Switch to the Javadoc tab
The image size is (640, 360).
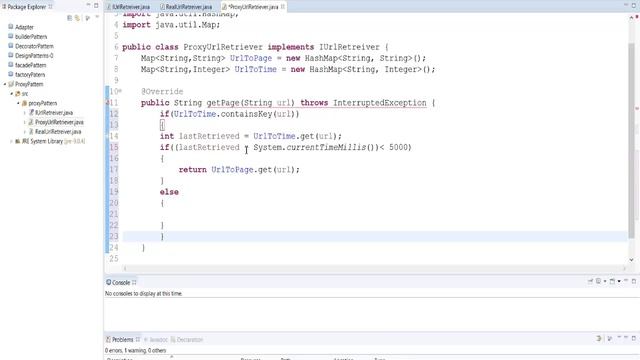coord(156,340)
